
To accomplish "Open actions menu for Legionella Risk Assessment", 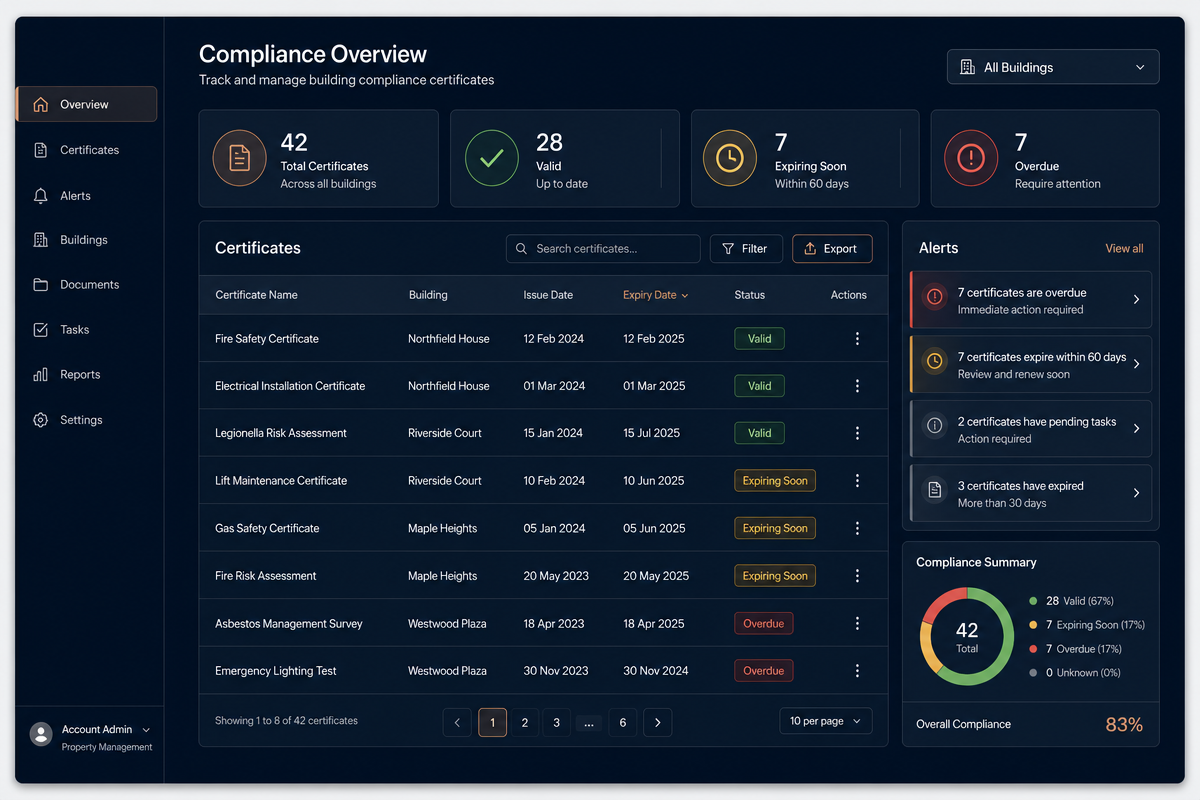I will [857, 433].
